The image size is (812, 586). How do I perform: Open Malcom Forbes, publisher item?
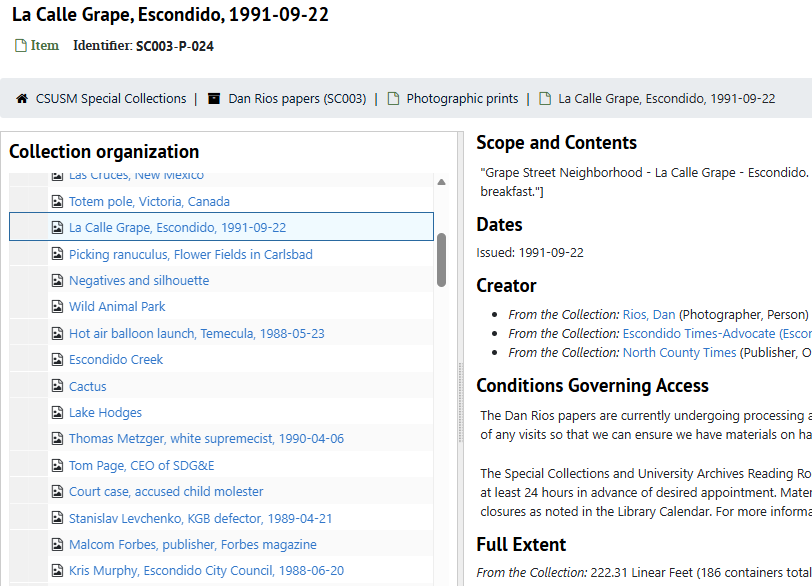coord(193,545)
